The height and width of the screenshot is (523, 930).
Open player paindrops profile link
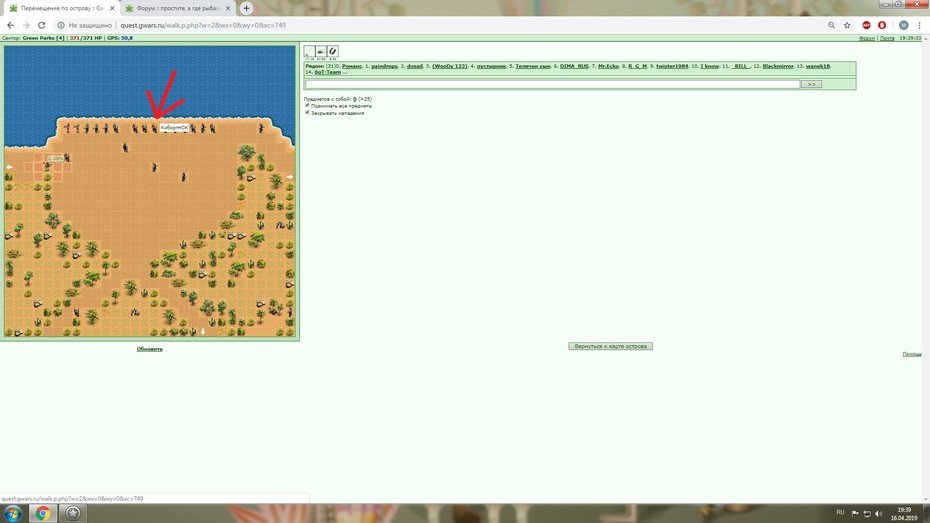(384, 66)
